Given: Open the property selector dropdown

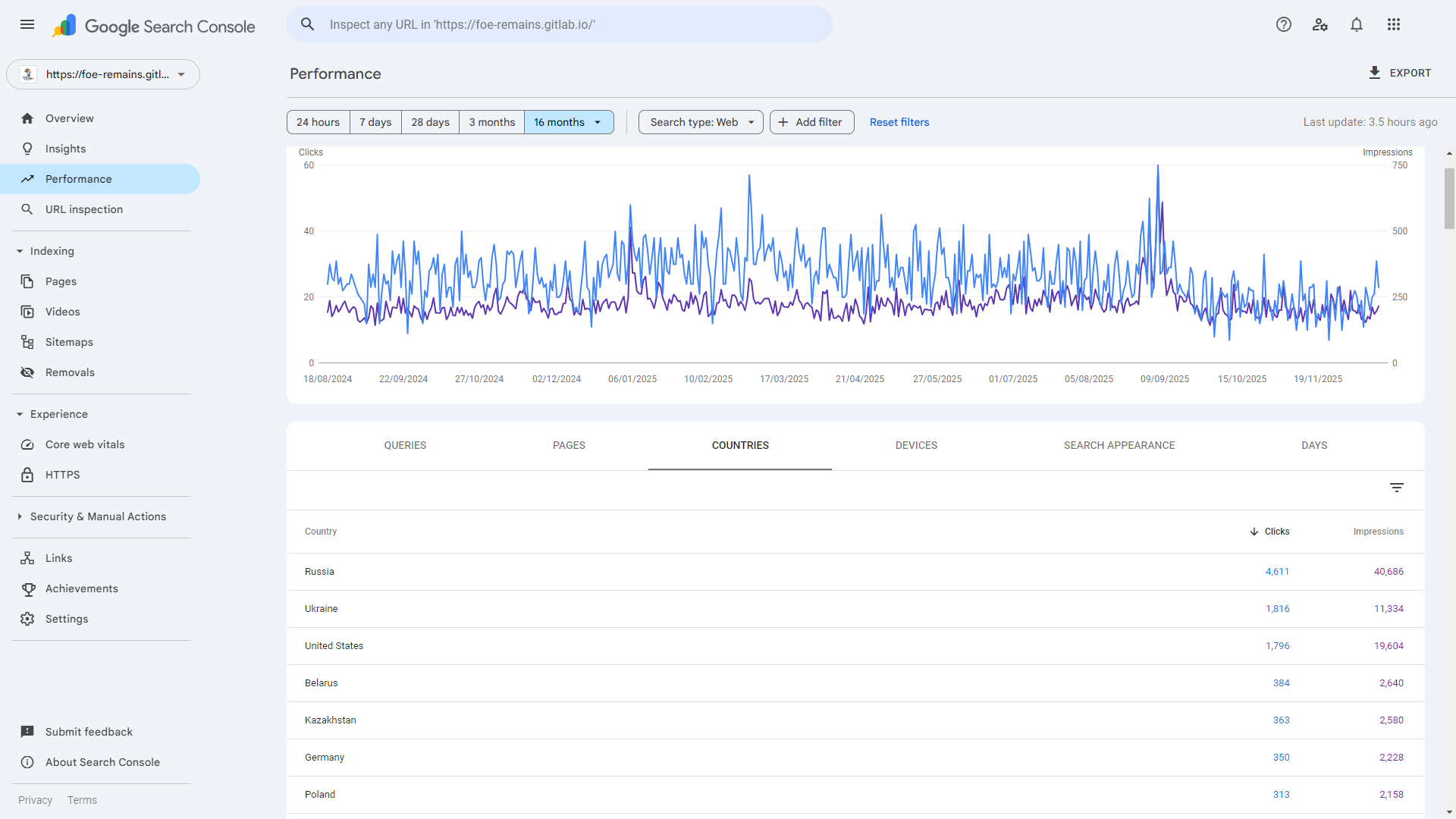Looking at the screenshot, I should 103,74.
